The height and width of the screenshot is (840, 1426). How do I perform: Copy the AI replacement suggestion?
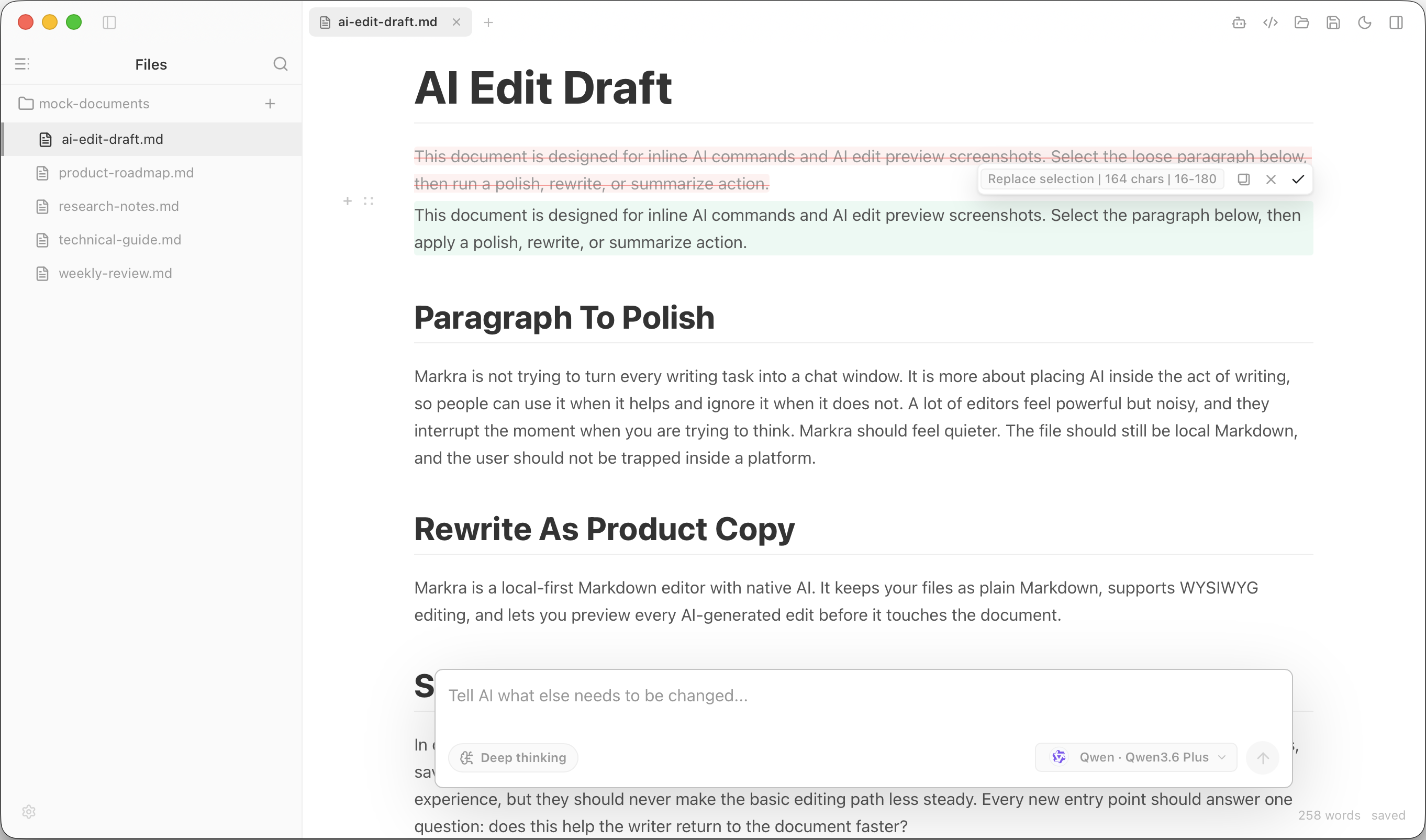tap(1243, 180)
